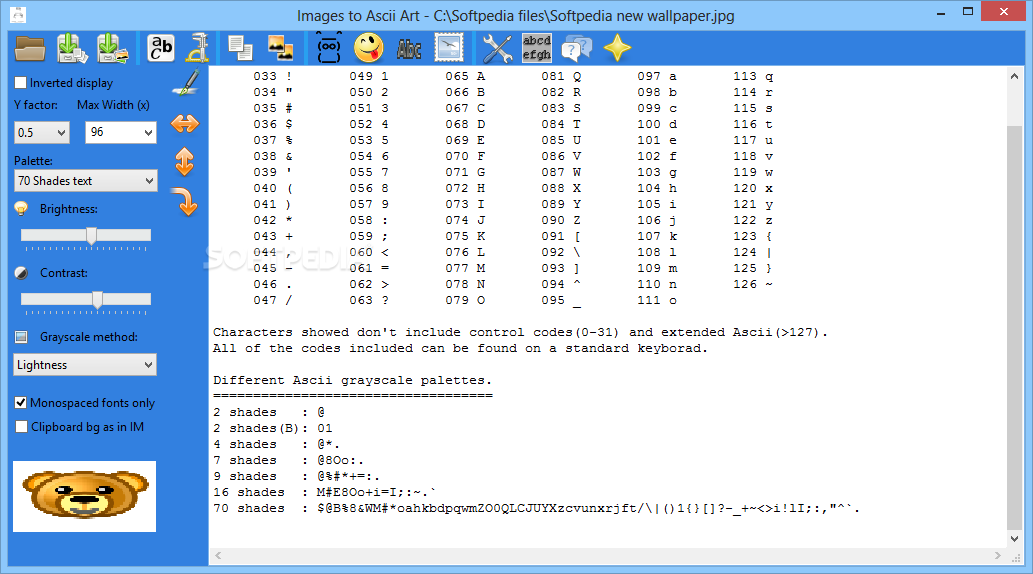This screenshot has width=1033, height=574.
Task: Minimize the Images to Ascii Art window
Action: pyautogui.click(x=942, y=11)
